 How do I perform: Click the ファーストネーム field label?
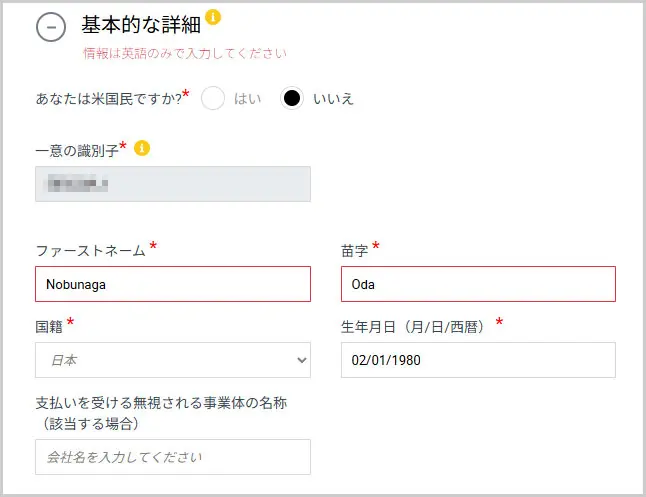point(90,249)
